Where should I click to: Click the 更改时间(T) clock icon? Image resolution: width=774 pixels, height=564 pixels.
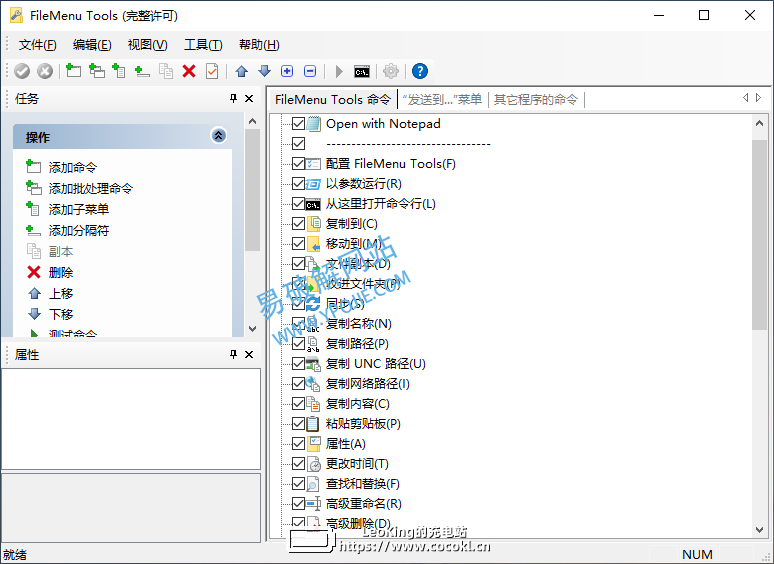314,464
